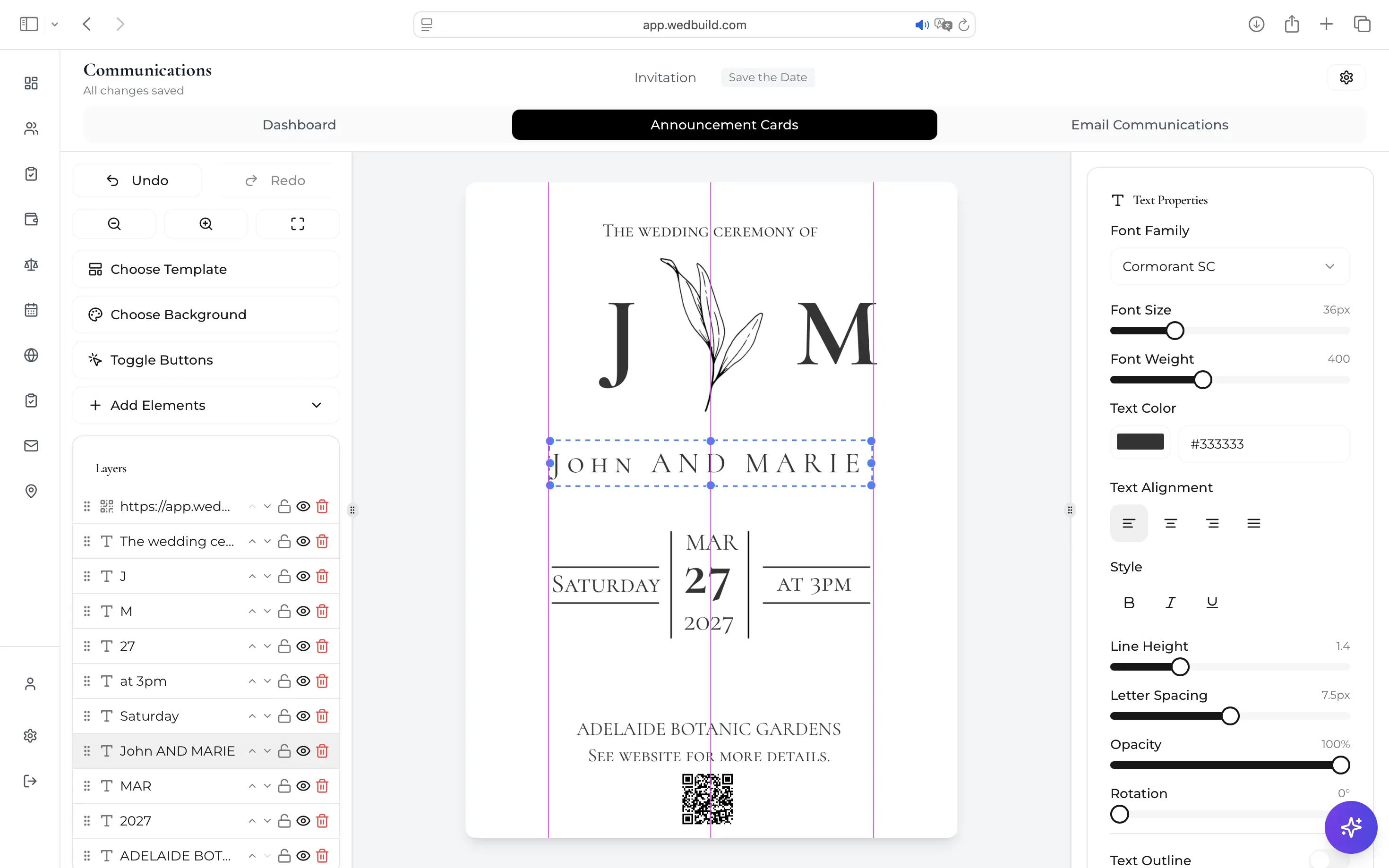The height and width of the screenshot is (868, 1389).
Task: Hide the 2027 layer
Action: [x=303, y=821]
